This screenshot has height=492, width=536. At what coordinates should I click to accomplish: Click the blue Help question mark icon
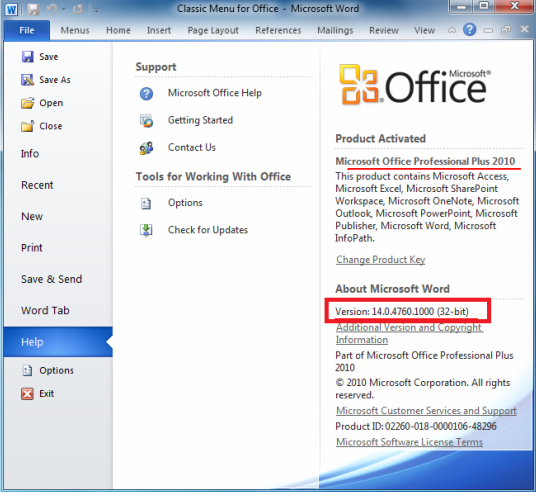(470, 30)
